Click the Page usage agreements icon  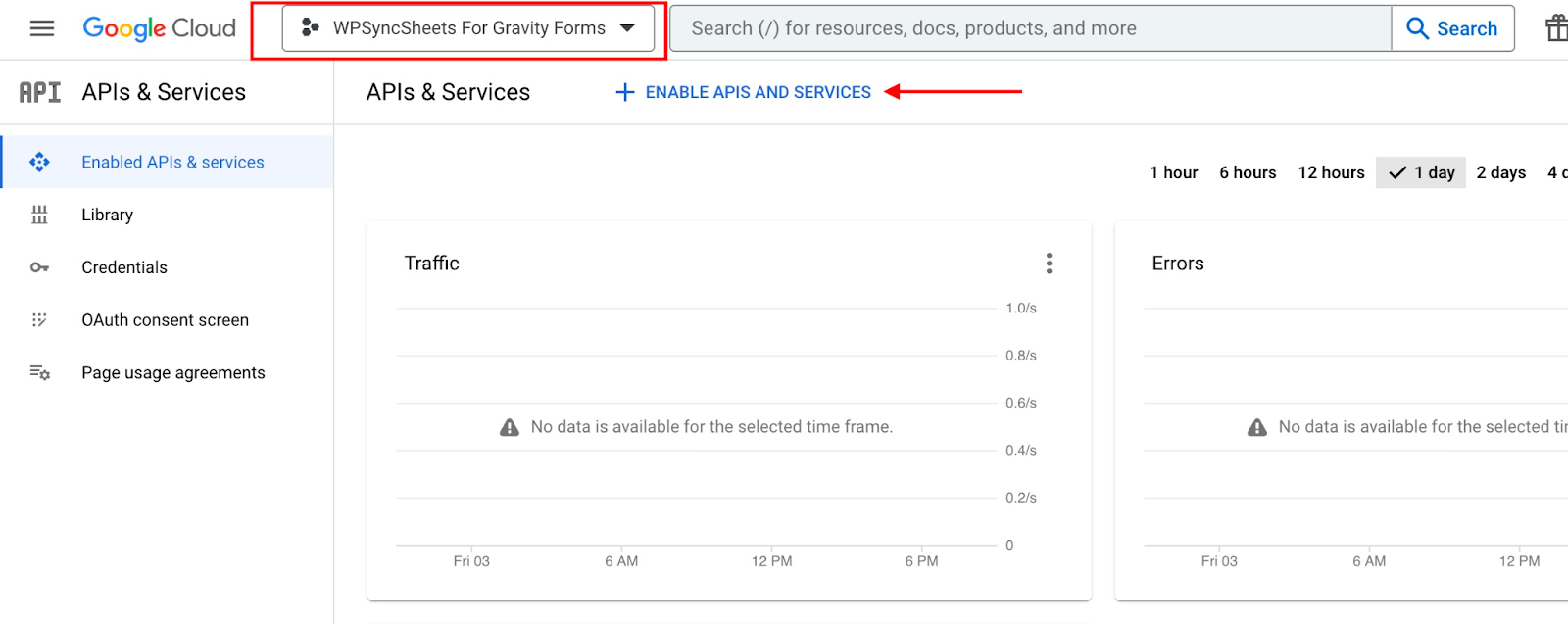[x=39, y=373]
